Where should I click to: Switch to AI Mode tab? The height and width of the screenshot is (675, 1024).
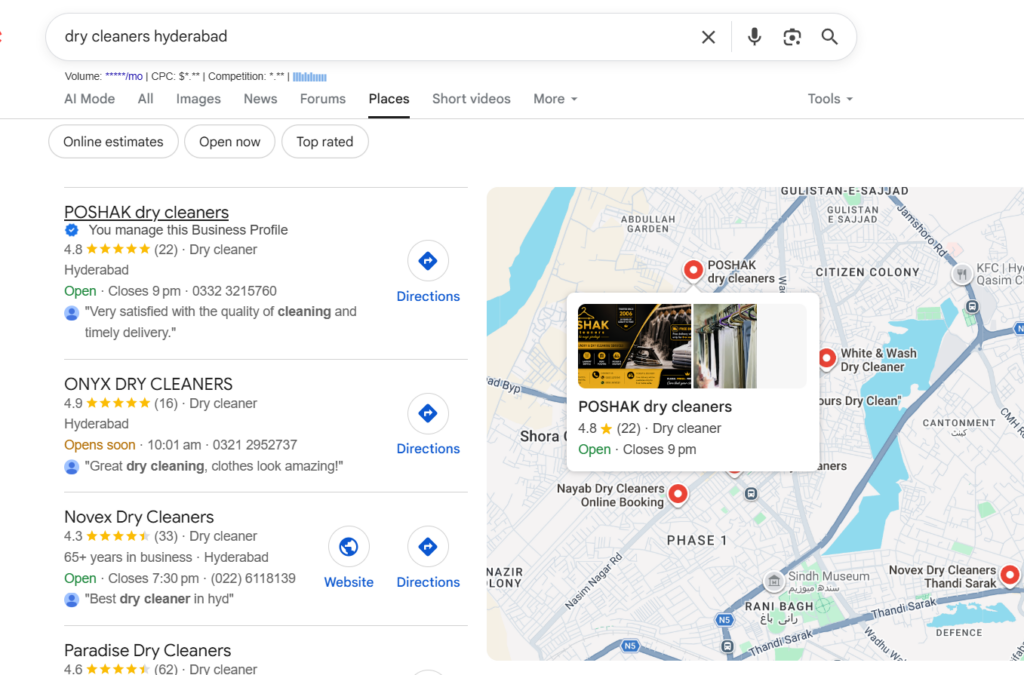coord(89,99)
